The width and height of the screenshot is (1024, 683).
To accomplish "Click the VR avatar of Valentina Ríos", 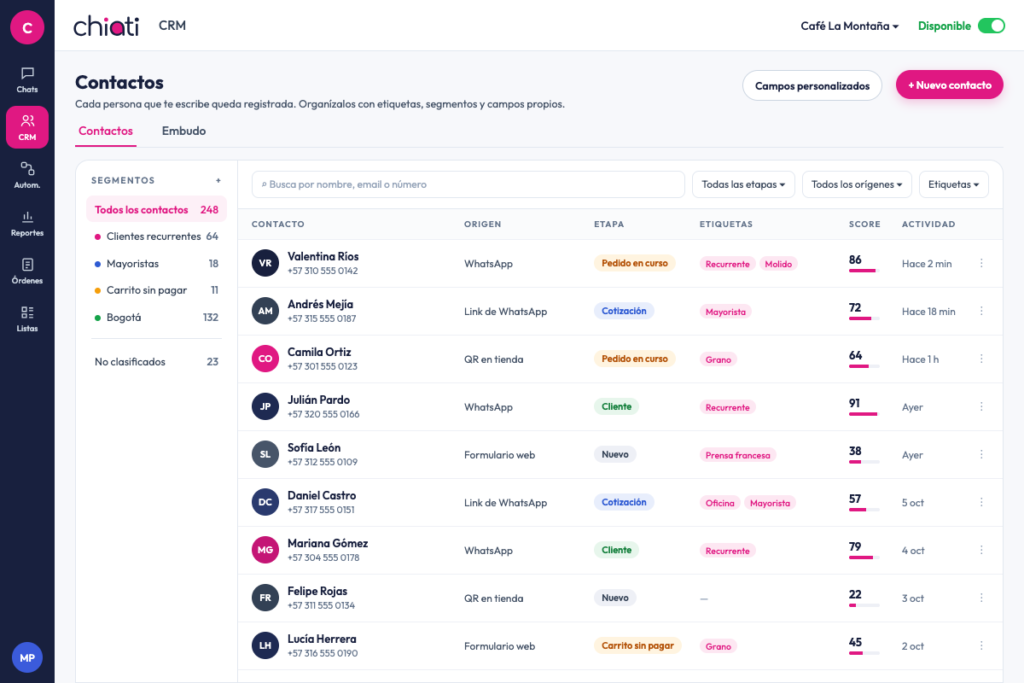I will [265, 263].
